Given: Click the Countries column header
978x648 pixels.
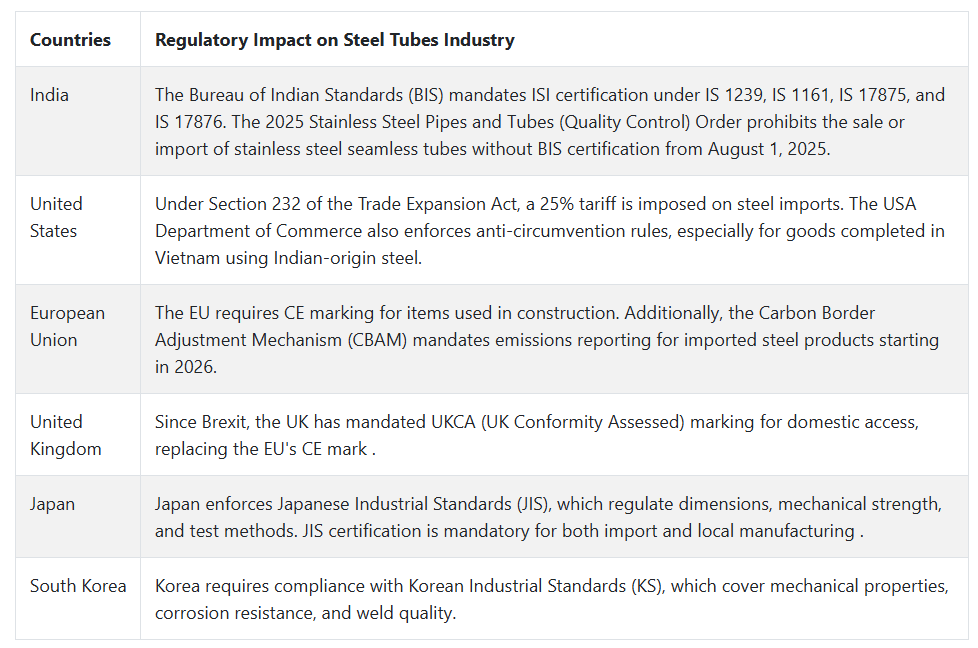Looking at the screenshot, I should point(70,40).
